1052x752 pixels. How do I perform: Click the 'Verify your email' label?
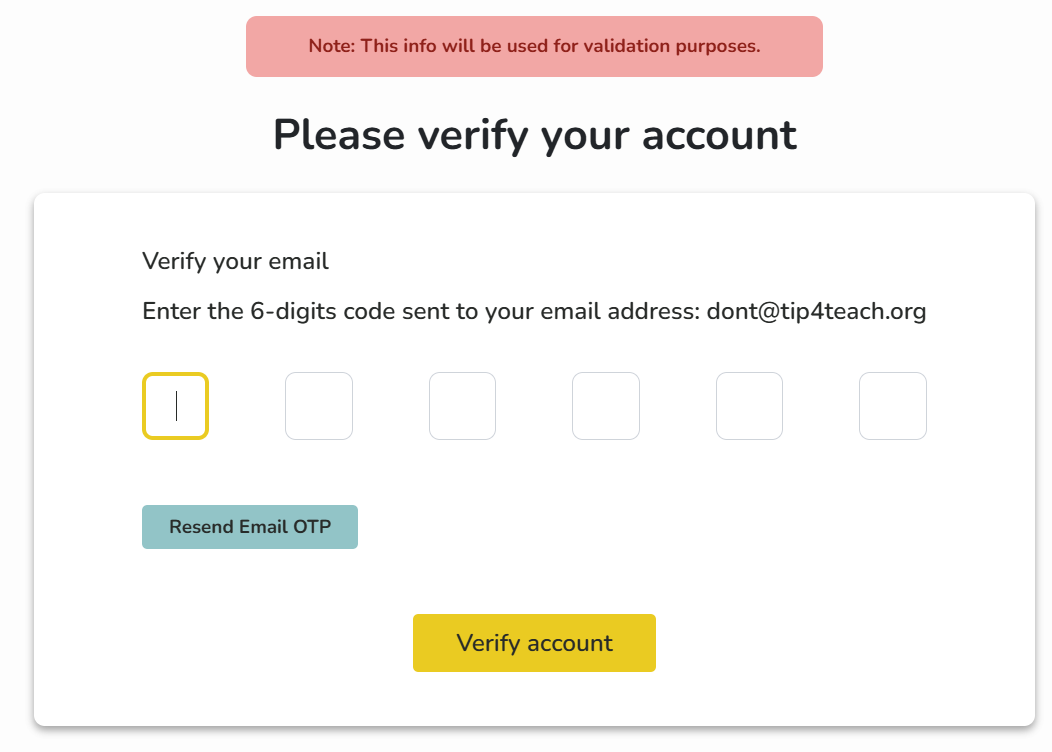click(236, 262)
